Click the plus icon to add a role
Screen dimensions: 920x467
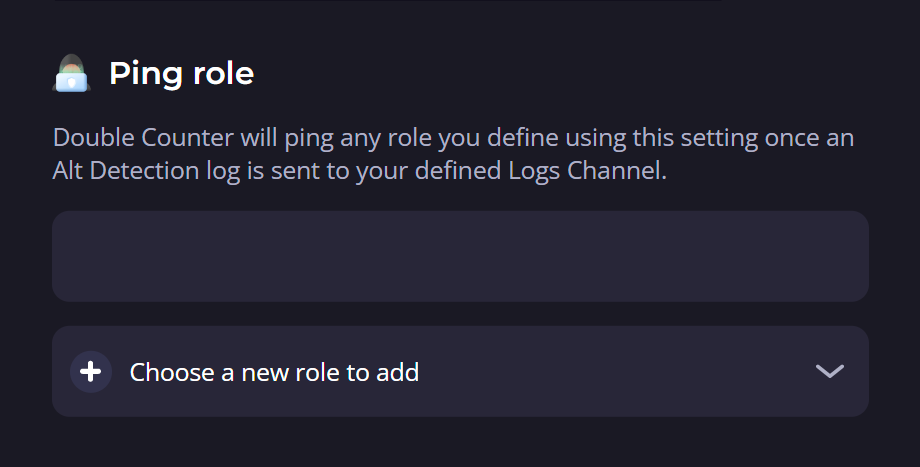coord(90,372)
